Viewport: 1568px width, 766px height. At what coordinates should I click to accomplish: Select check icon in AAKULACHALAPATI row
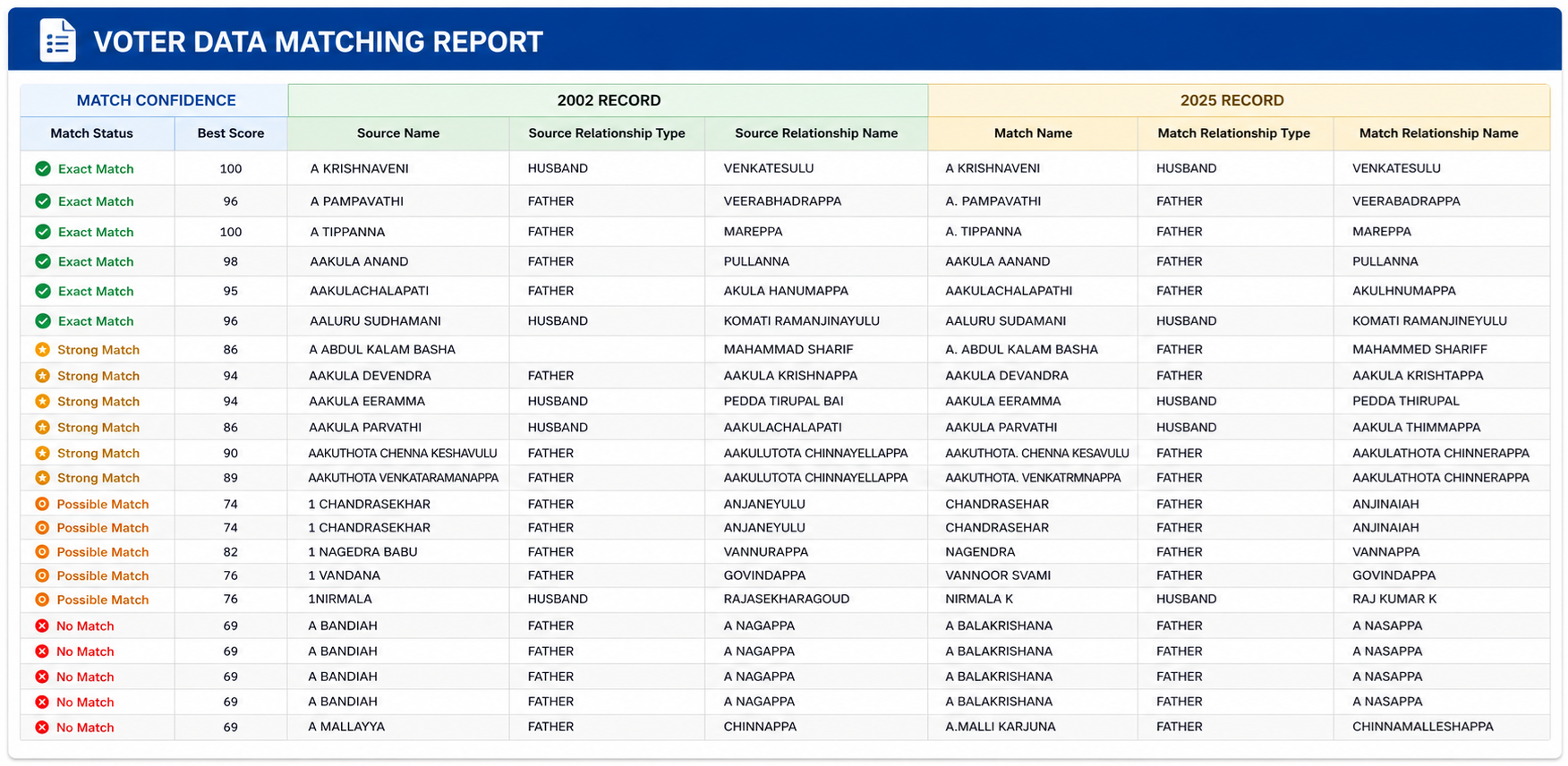[x=43, y=291]
